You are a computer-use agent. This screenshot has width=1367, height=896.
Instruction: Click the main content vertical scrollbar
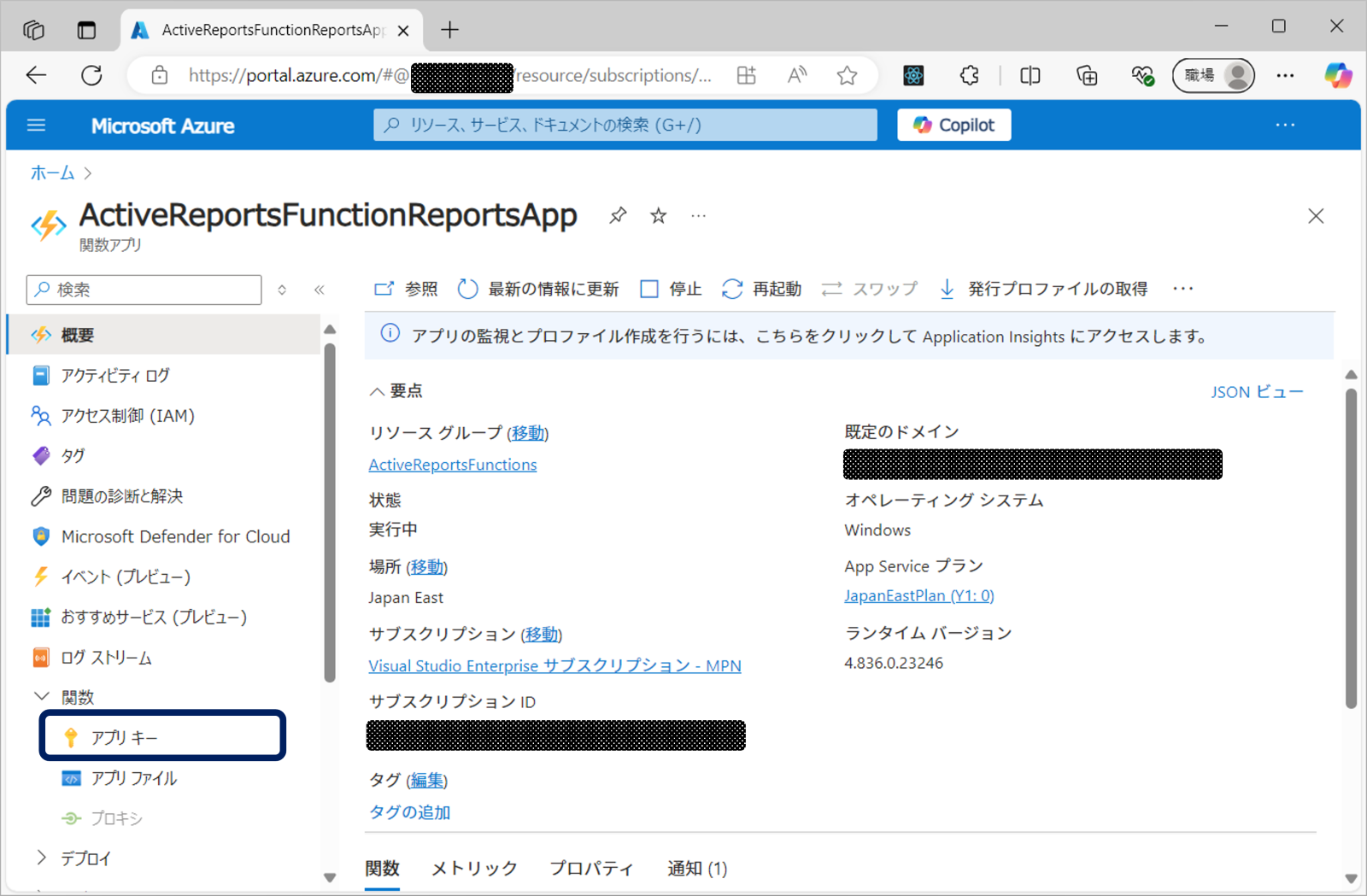point(1351,548)
